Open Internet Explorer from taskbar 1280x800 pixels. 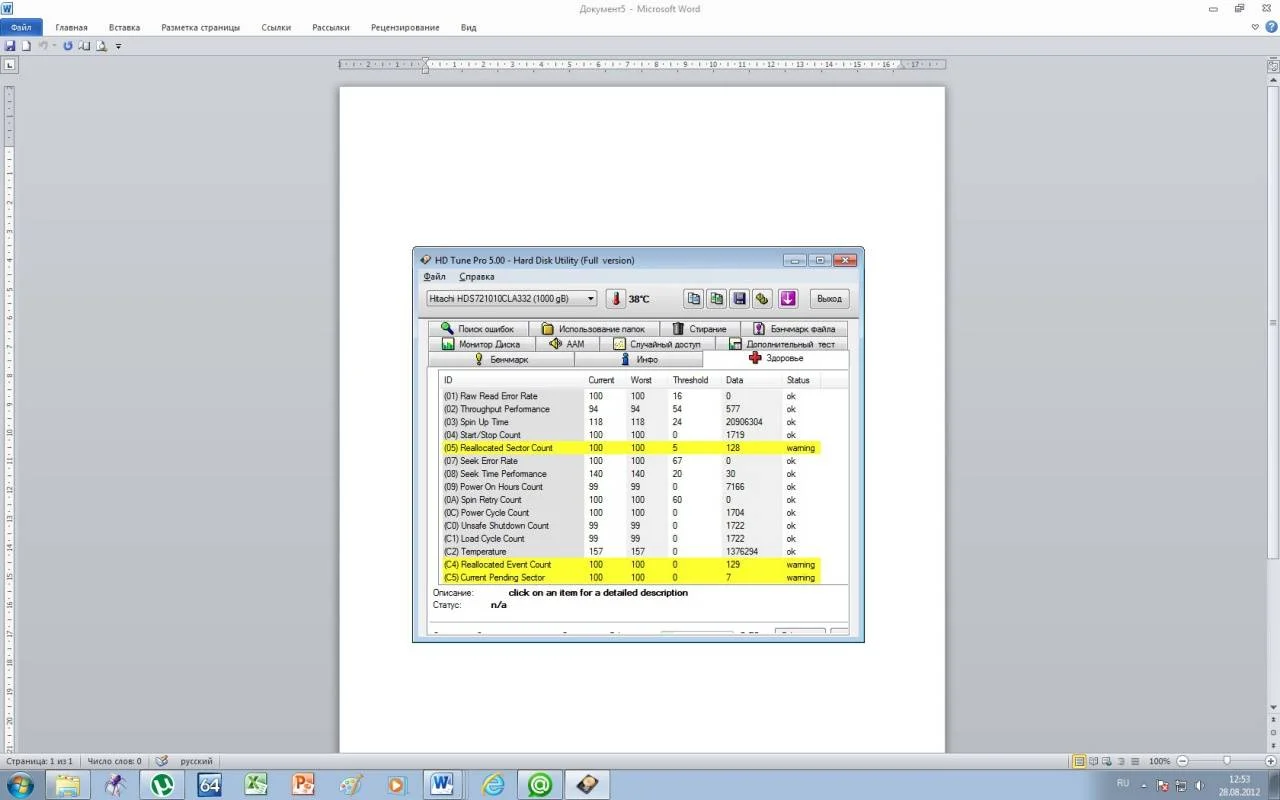[x=493, y=785]
